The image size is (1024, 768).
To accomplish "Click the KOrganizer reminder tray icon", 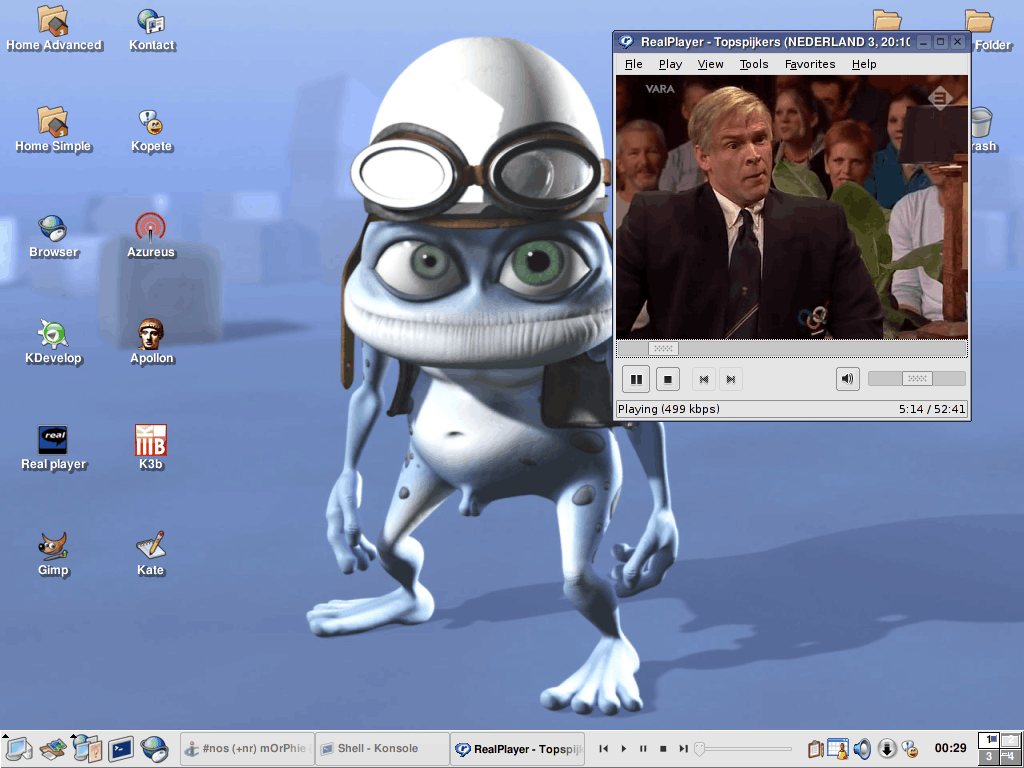I will tap(837, 748).
